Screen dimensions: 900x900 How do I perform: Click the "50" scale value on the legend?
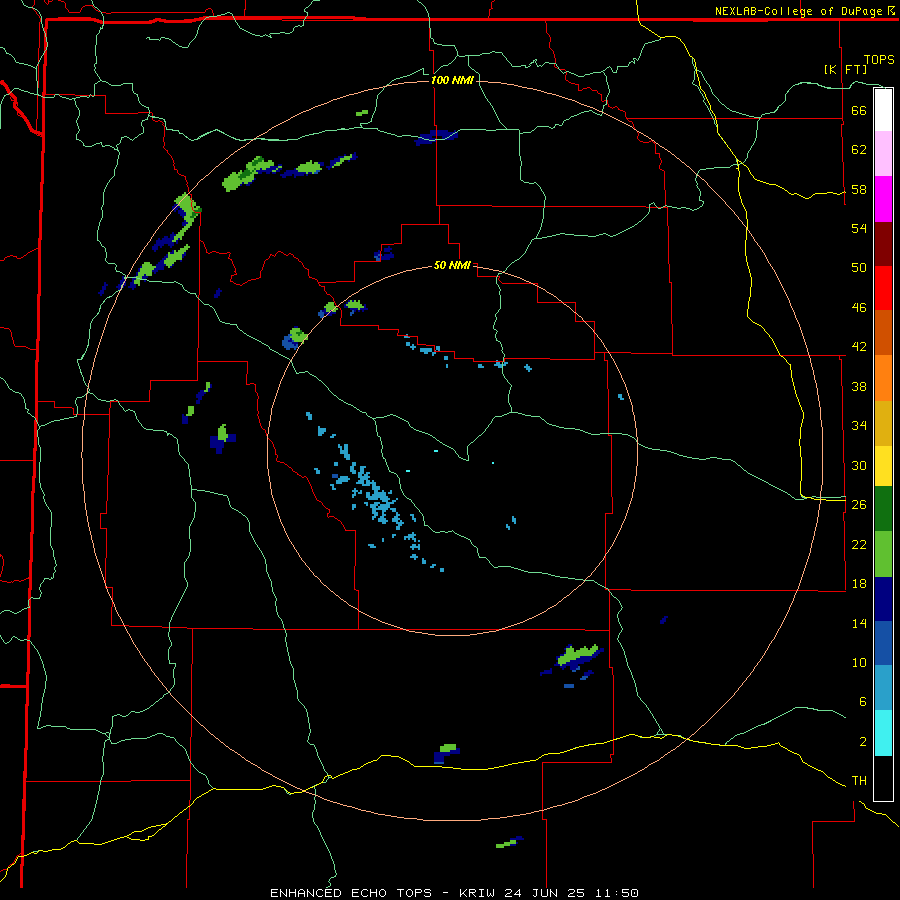click(x=859, y=268)
